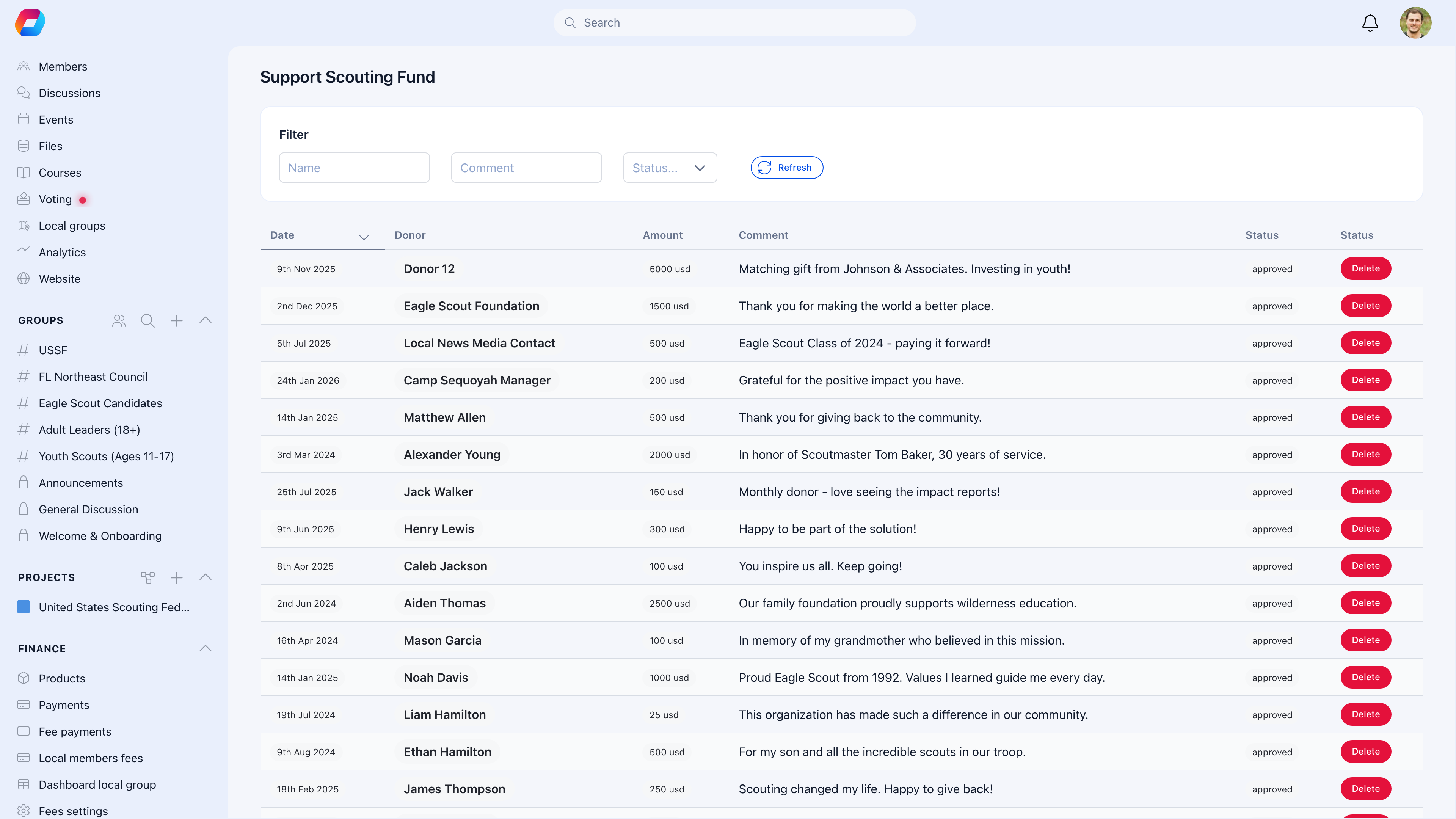Collapse the Projects section
The image size is (1456, 819).
(206, 577)
